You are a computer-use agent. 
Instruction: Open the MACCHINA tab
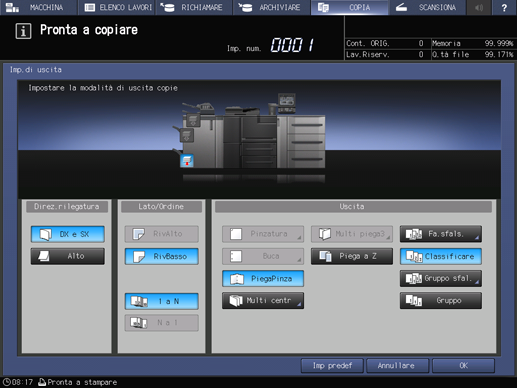click(x=38, y=7)
